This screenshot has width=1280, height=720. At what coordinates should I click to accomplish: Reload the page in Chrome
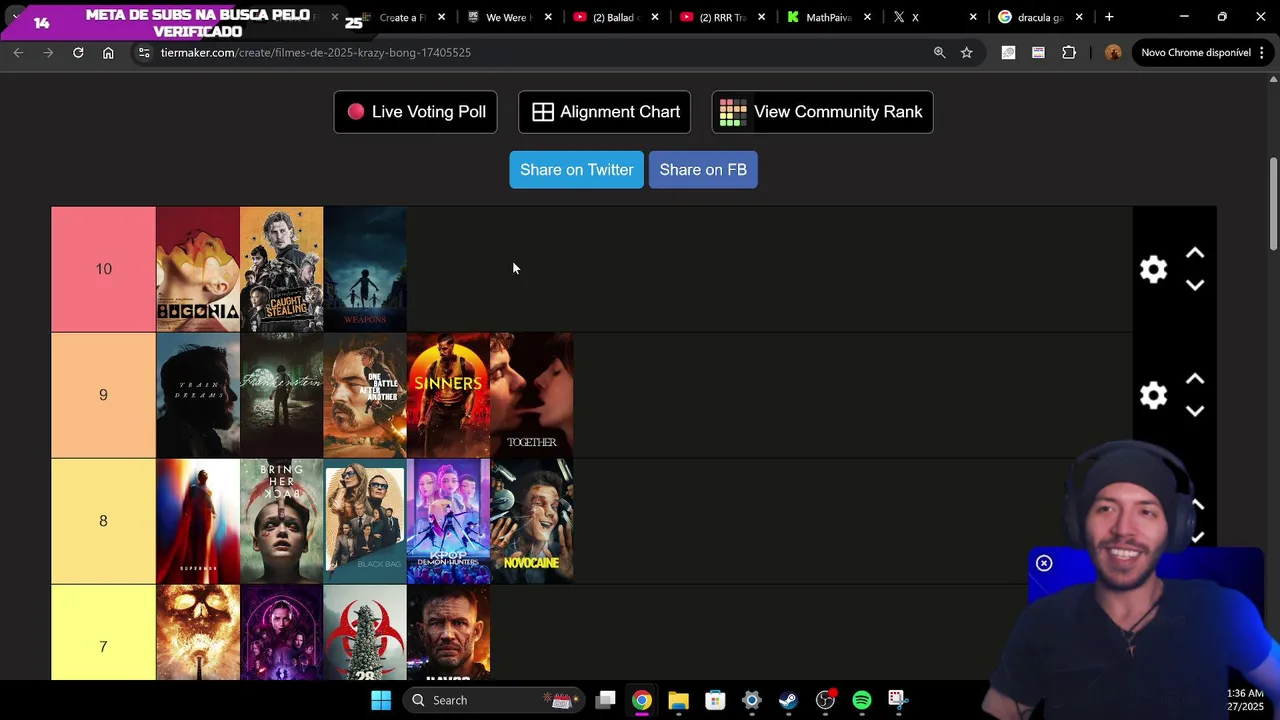pyautogui.click(x=78, y=52)
